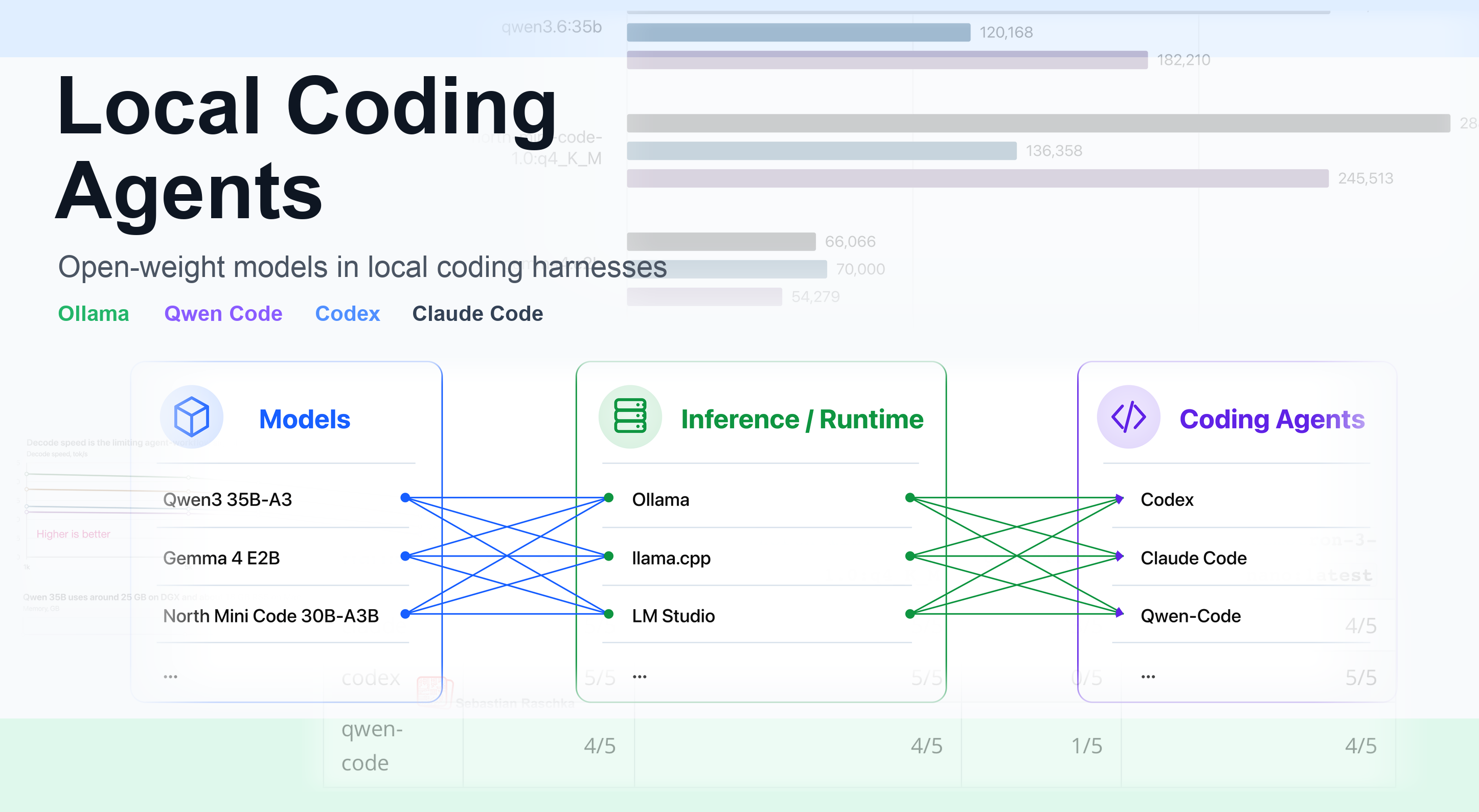Click the Higher is better note
The height and width of the screenshot is (812, 1479).
[x=73, y=534]
